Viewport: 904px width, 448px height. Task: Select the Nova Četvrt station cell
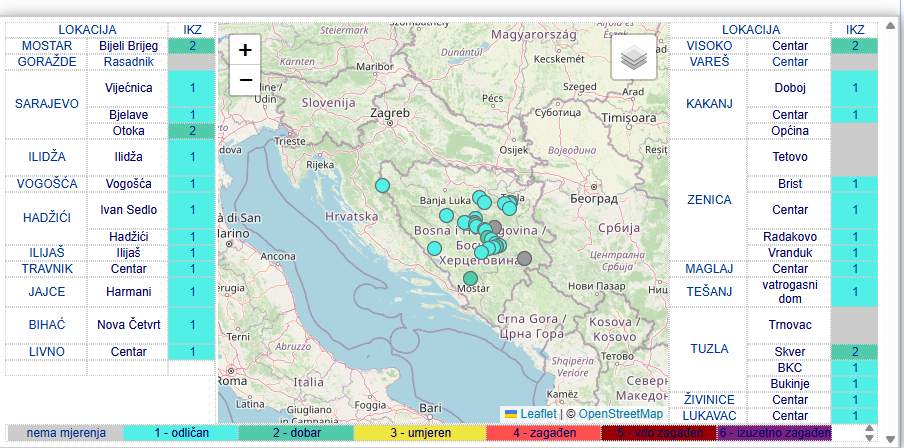click(127, 325)
